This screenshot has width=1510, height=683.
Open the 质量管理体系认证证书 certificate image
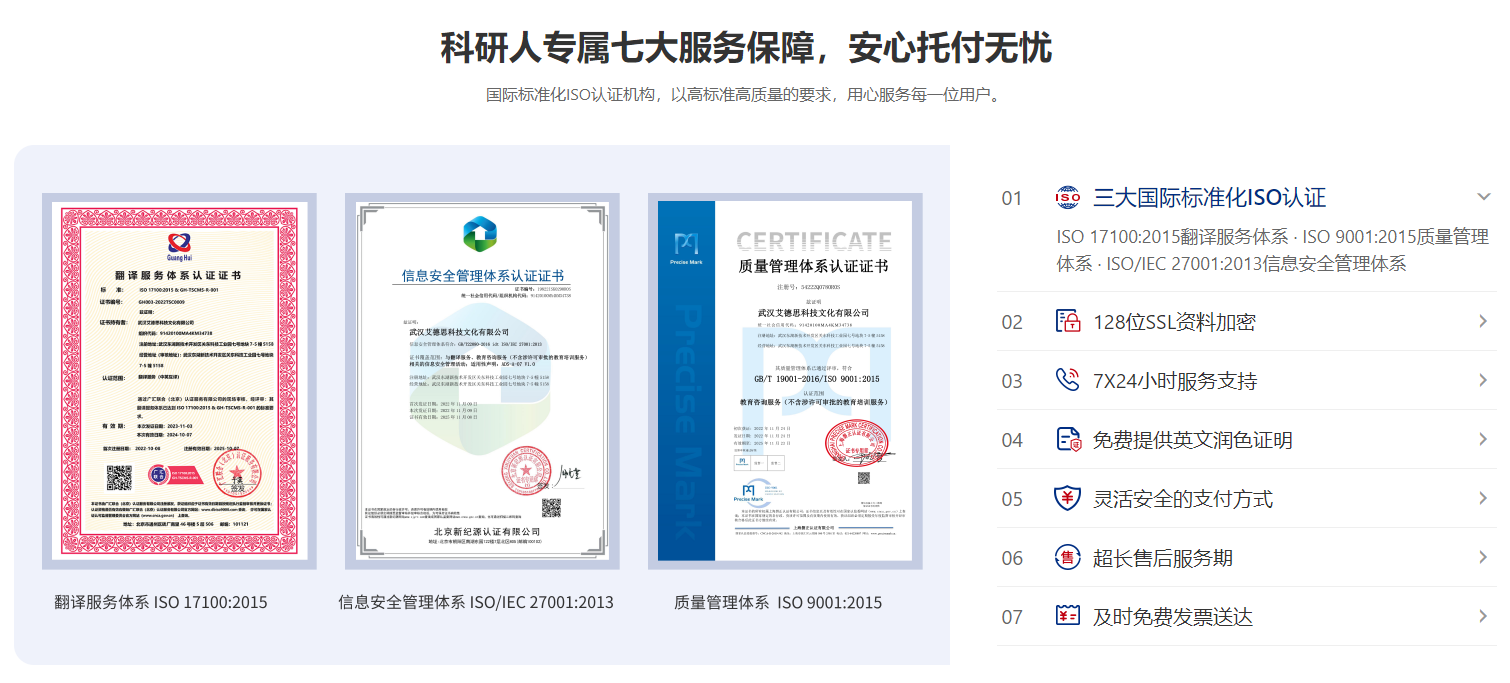point(785,381)
